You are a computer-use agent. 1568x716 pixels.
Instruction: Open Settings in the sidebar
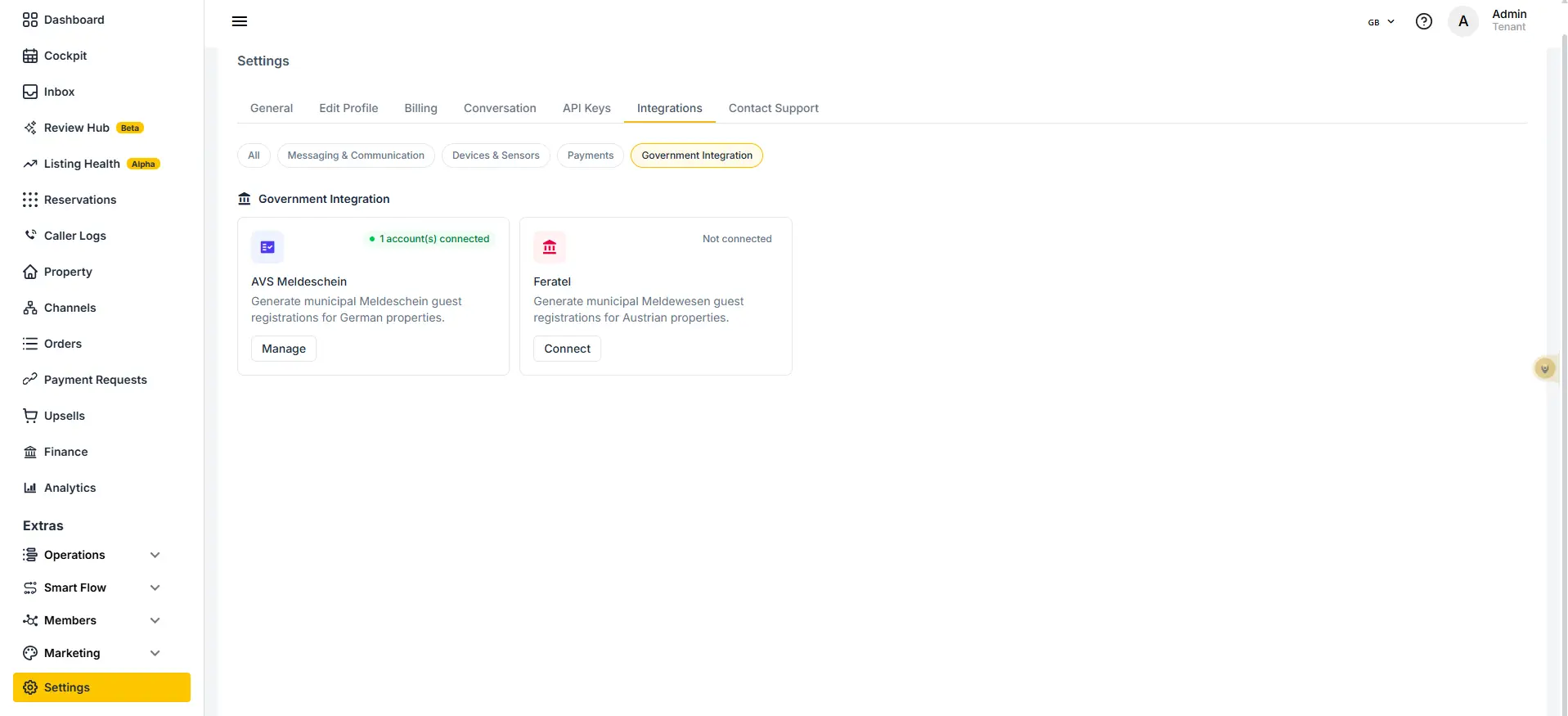[101, 687]
